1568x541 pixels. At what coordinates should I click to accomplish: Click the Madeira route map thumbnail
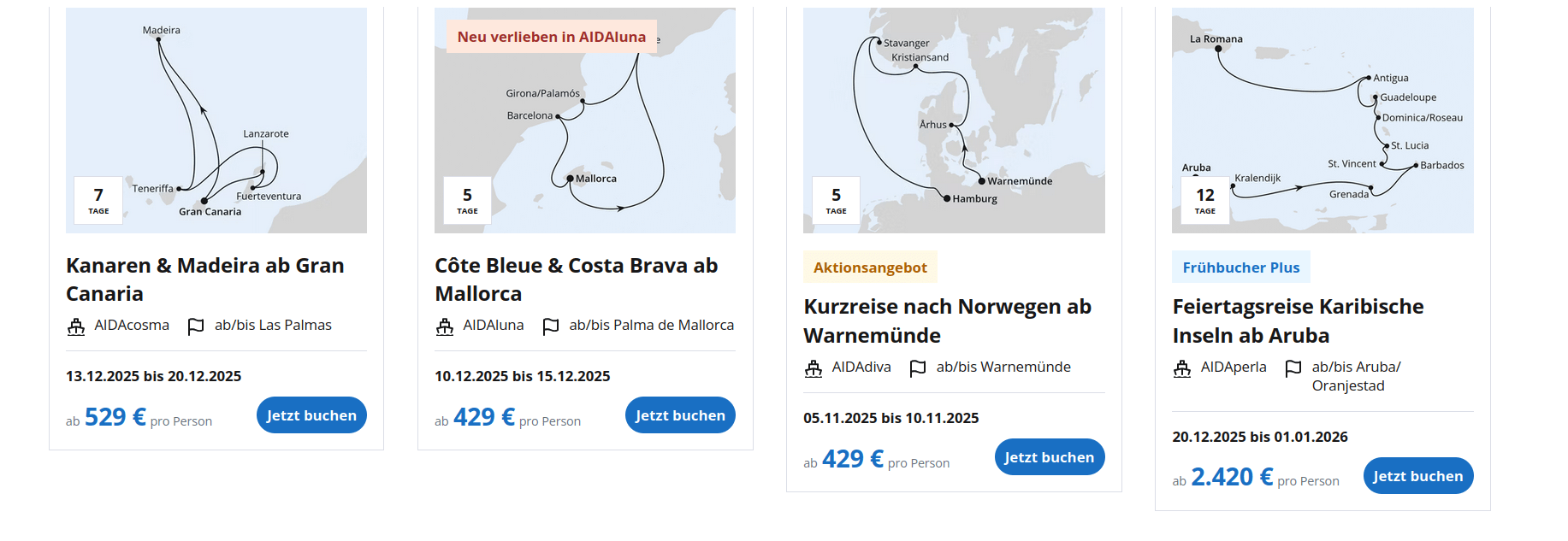pos(216,120)
